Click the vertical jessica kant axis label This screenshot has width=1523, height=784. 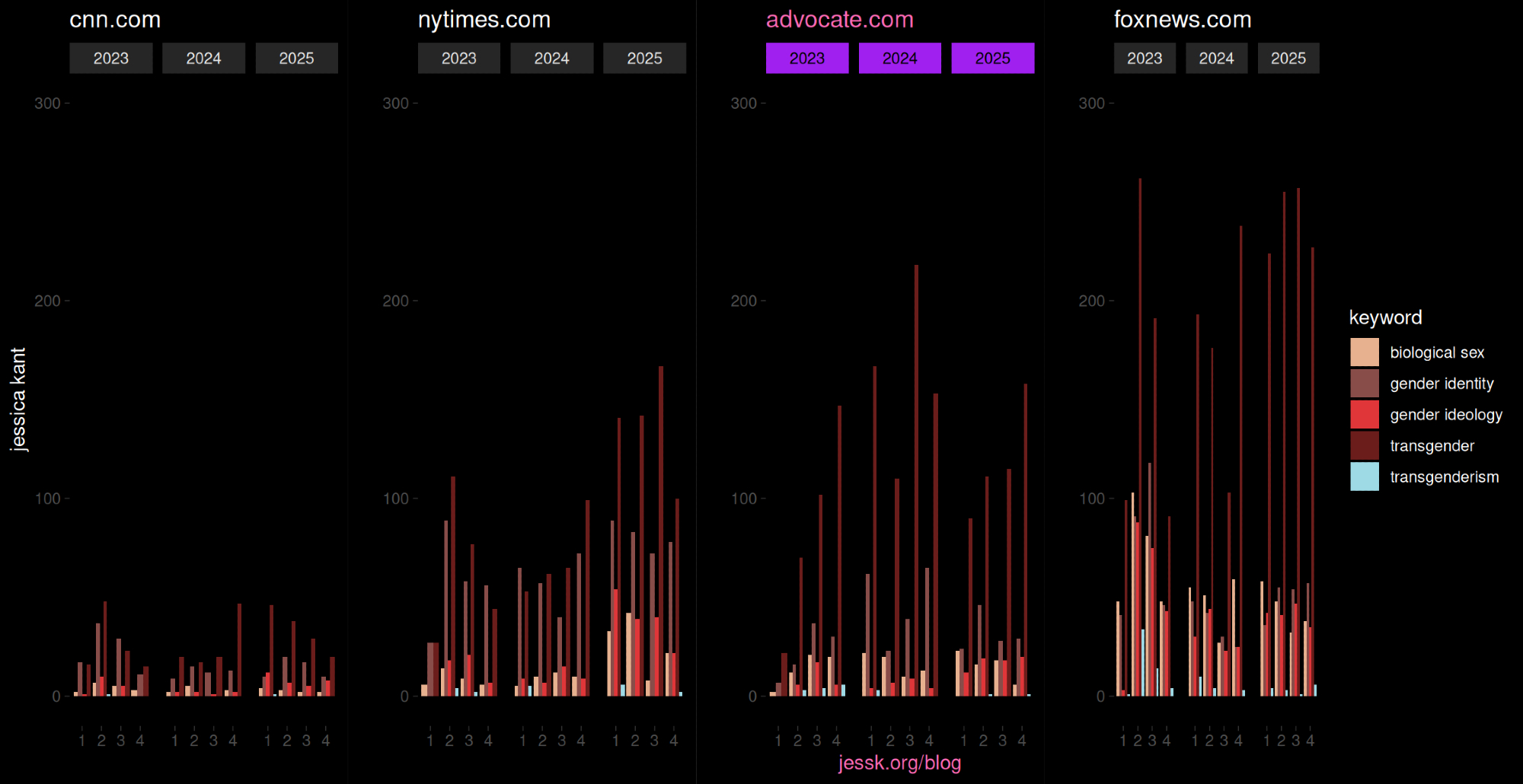[x=18, y=400]
